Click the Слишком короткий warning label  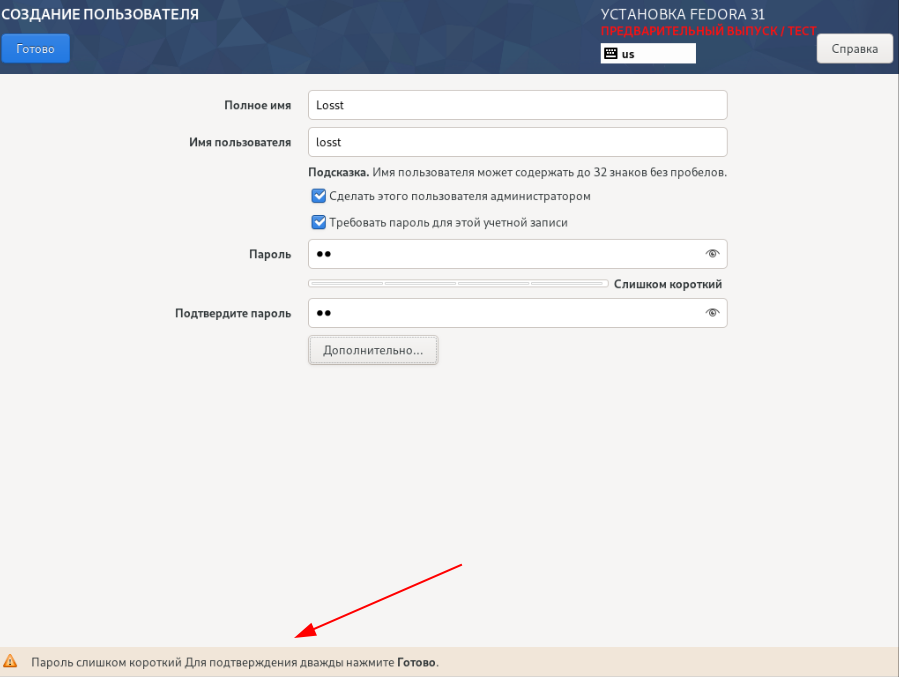click(x=667, y=284)
